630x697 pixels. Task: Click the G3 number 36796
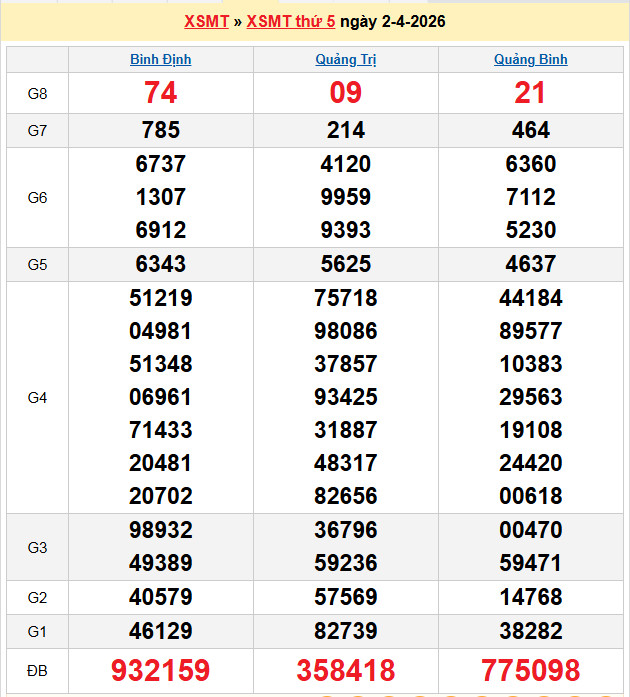click(345, 530)
